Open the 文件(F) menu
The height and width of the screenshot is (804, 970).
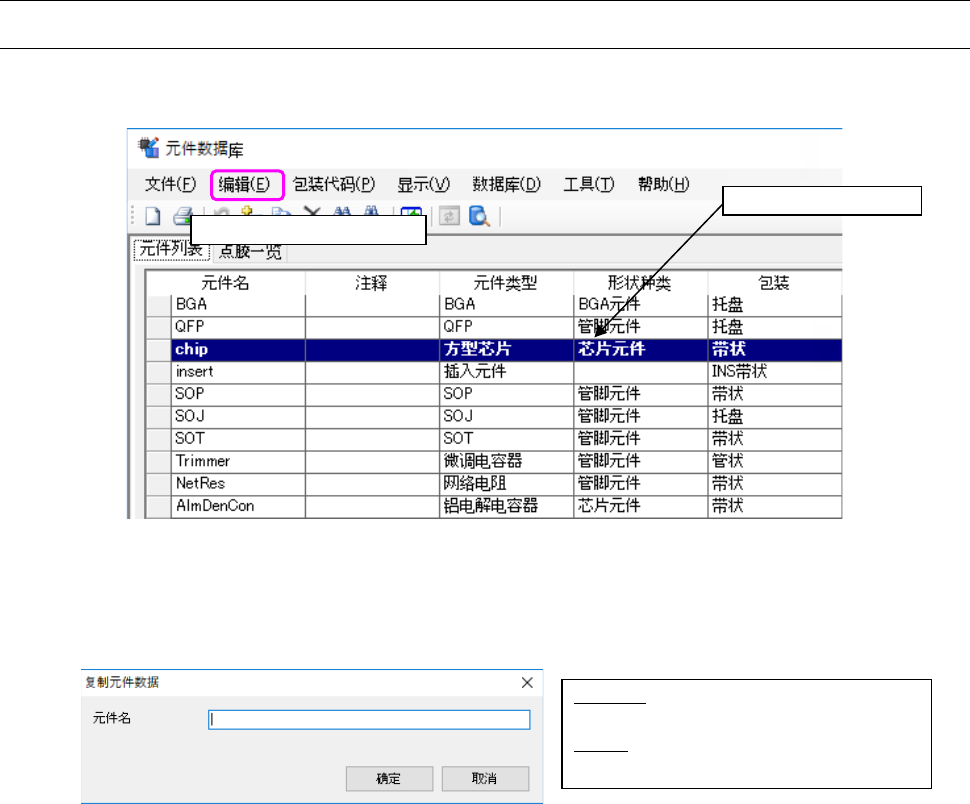[x=170, y=184]
